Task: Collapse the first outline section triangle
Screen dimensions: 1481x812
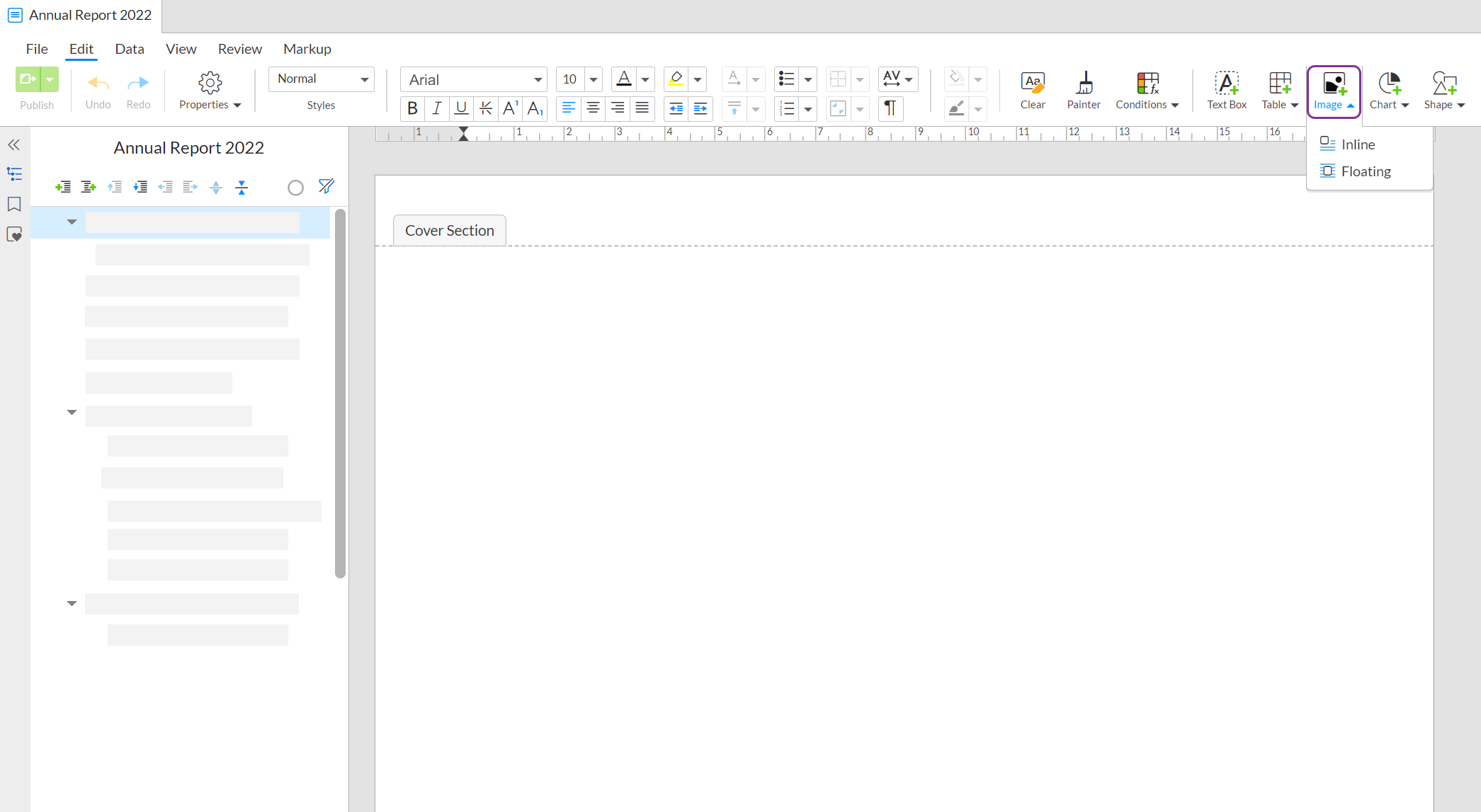Action: [71, 222]
